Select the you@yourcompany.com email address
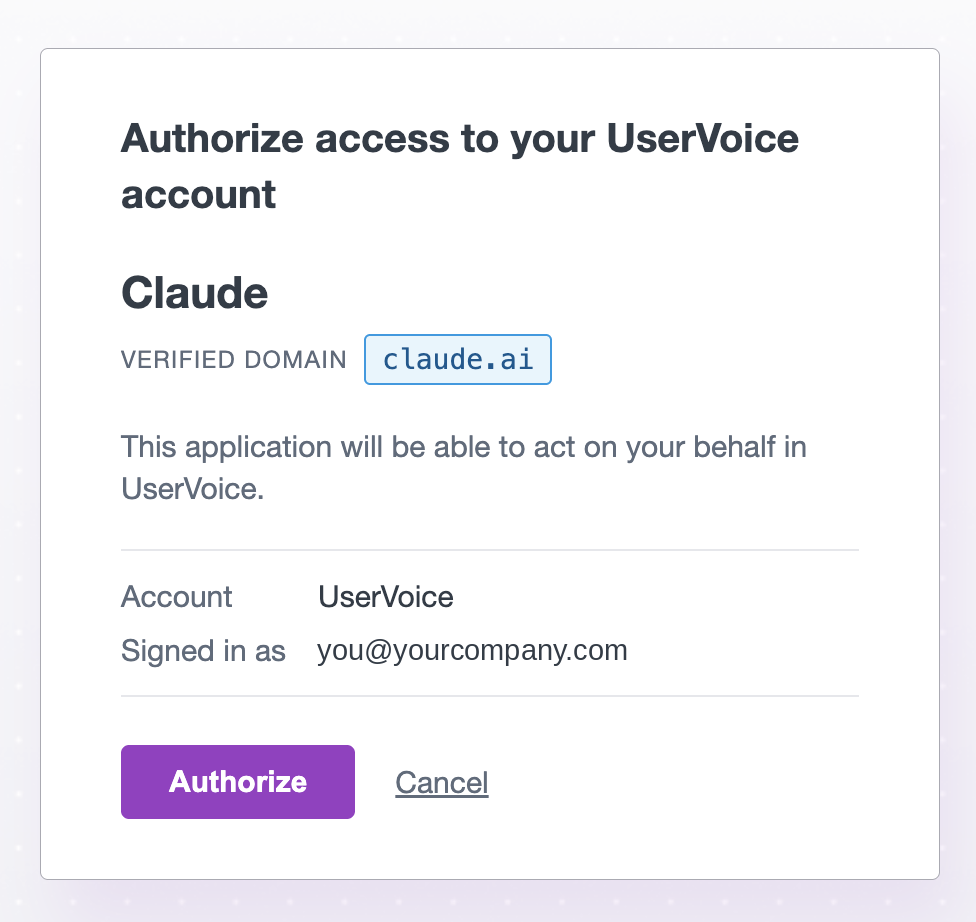 tap(472, 651)
